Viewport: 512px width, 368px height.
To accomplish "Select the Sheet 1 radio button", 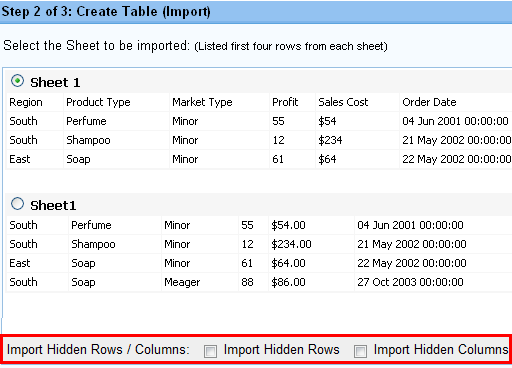I will 17,81.
